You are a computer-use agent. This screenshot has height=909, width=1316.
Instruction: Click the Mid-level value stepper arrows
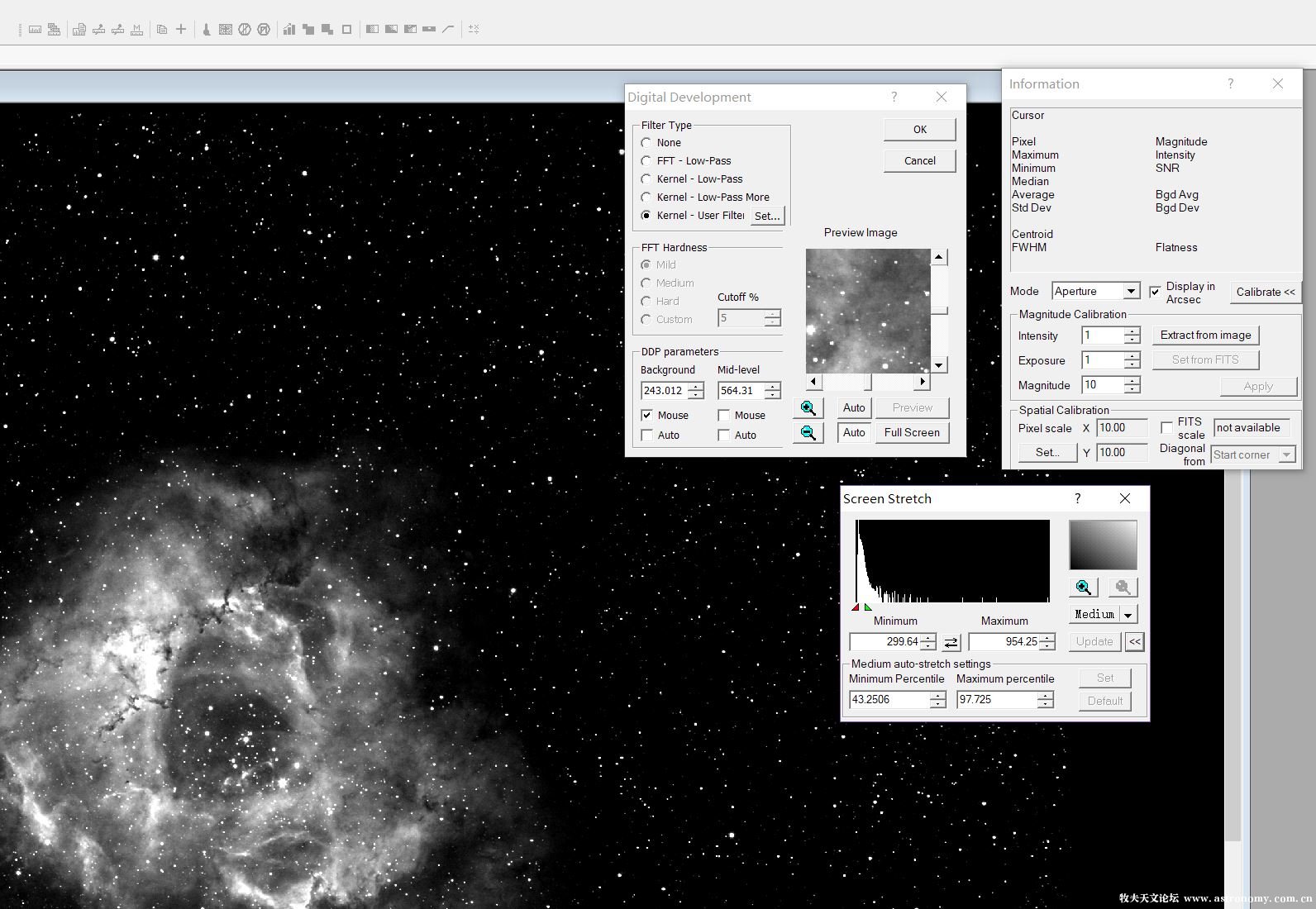[772, 391]
